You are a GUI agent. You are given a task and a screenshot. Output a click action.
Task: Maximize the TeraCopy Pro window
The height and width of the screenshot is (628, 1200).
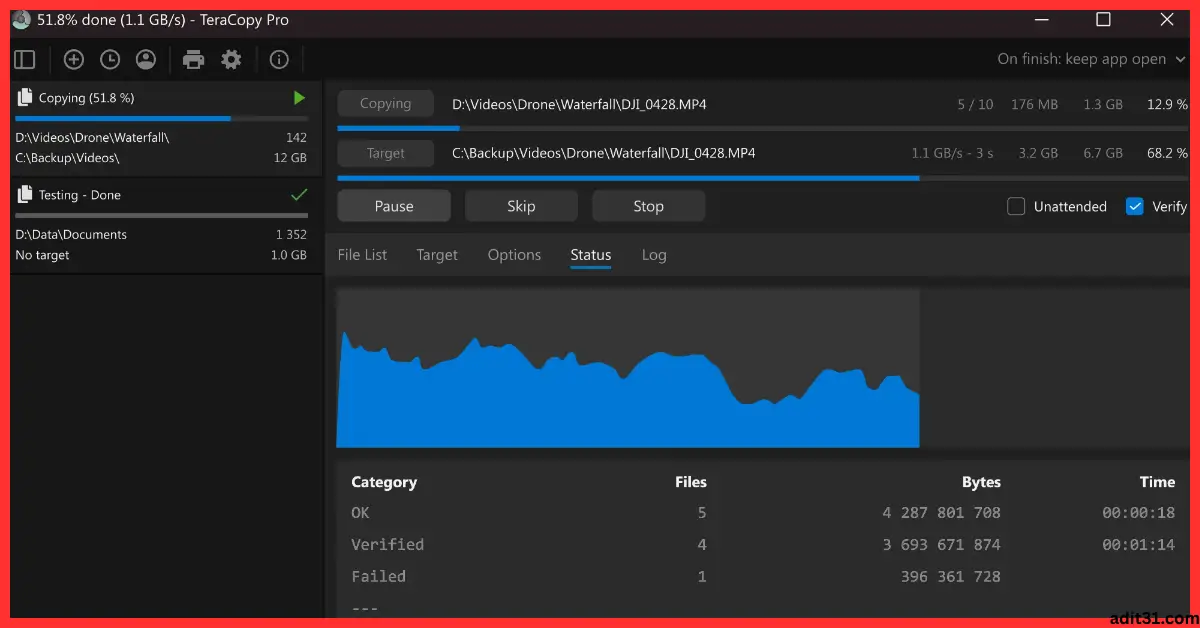click(1103, 20)
